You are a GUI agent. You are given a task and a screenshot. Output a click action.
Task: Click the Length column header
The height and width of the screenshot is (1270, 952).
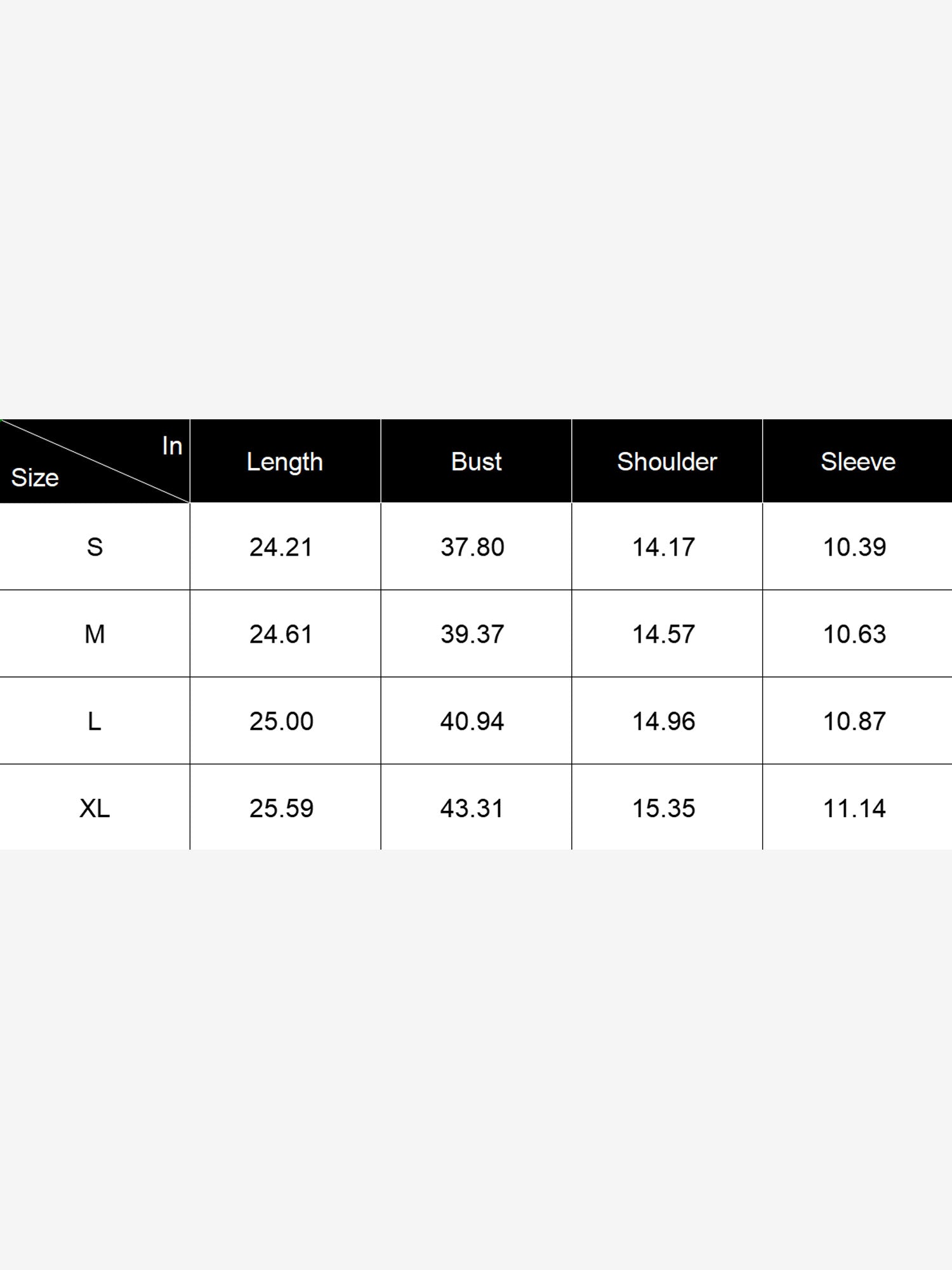point(285,462)
